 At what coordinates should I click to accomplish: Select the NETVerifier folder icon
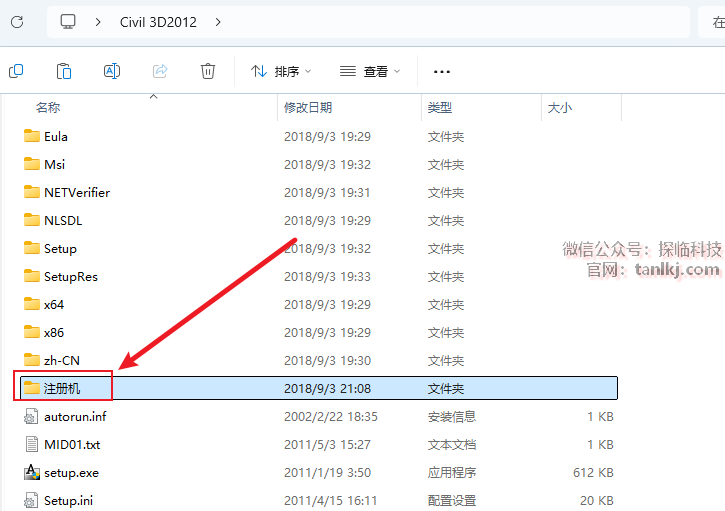pyautogui.click(x=31, y=192)
